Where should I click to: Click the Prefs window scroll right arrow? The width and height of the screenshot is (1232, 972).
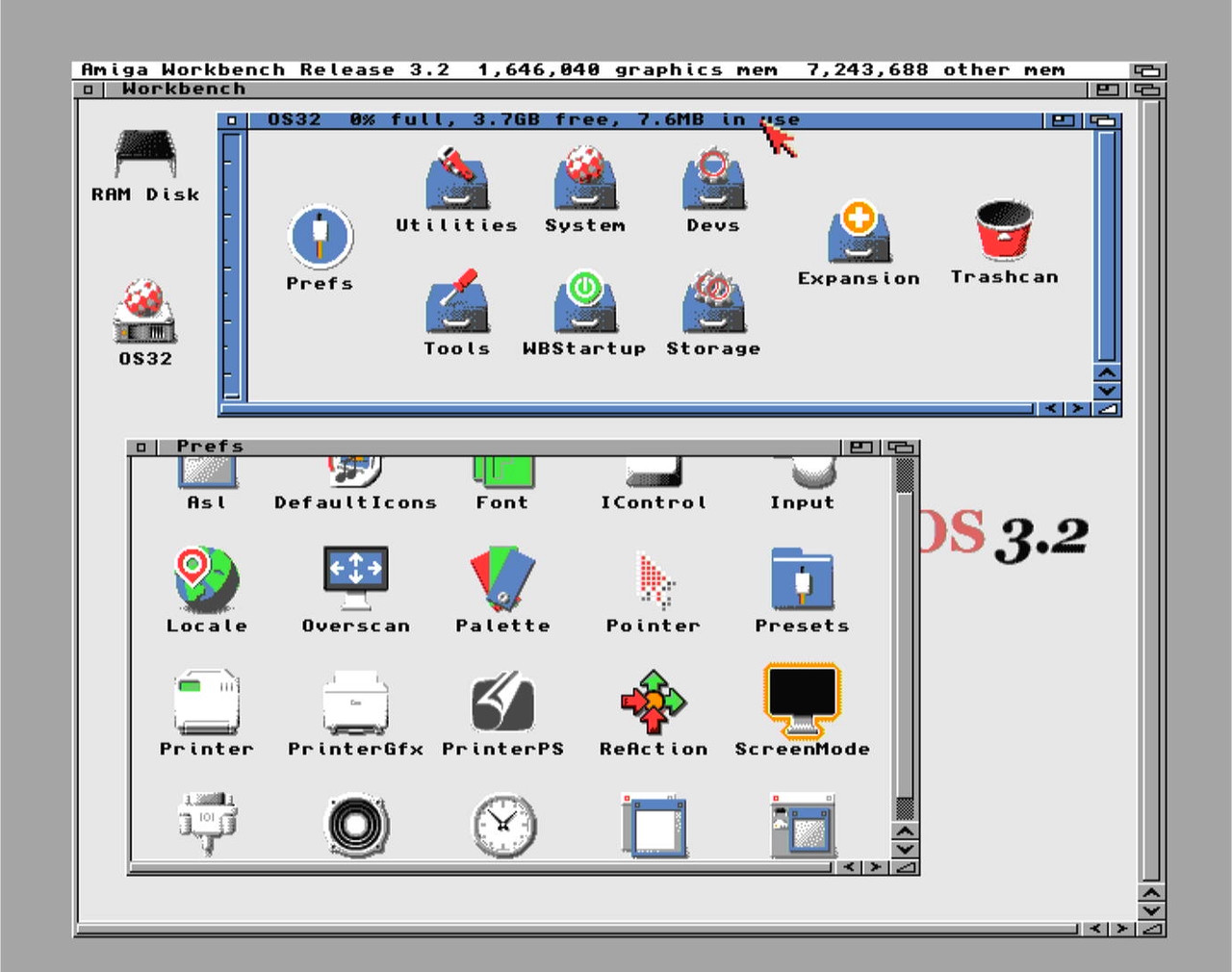click(x=875, y=868)
